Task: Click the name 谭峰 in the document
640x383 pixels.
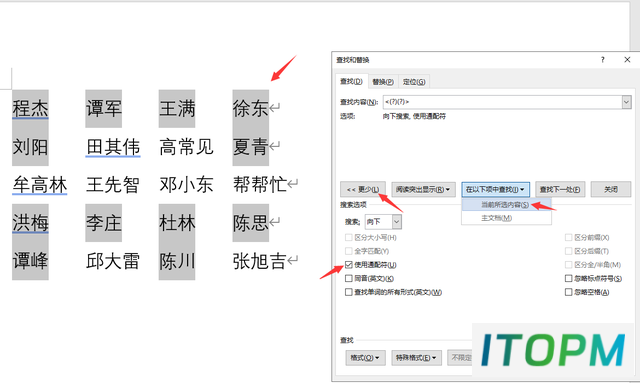Action: (x=30, y=261)
